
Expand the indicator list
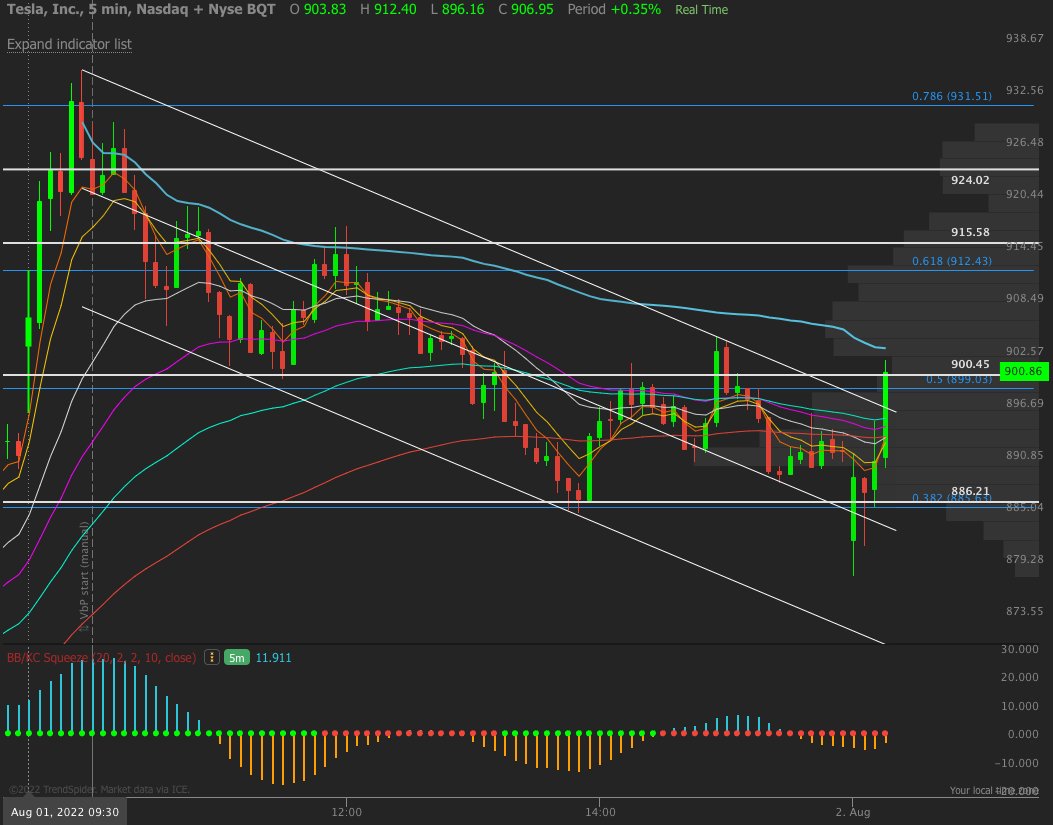click(x=69, y=44)
